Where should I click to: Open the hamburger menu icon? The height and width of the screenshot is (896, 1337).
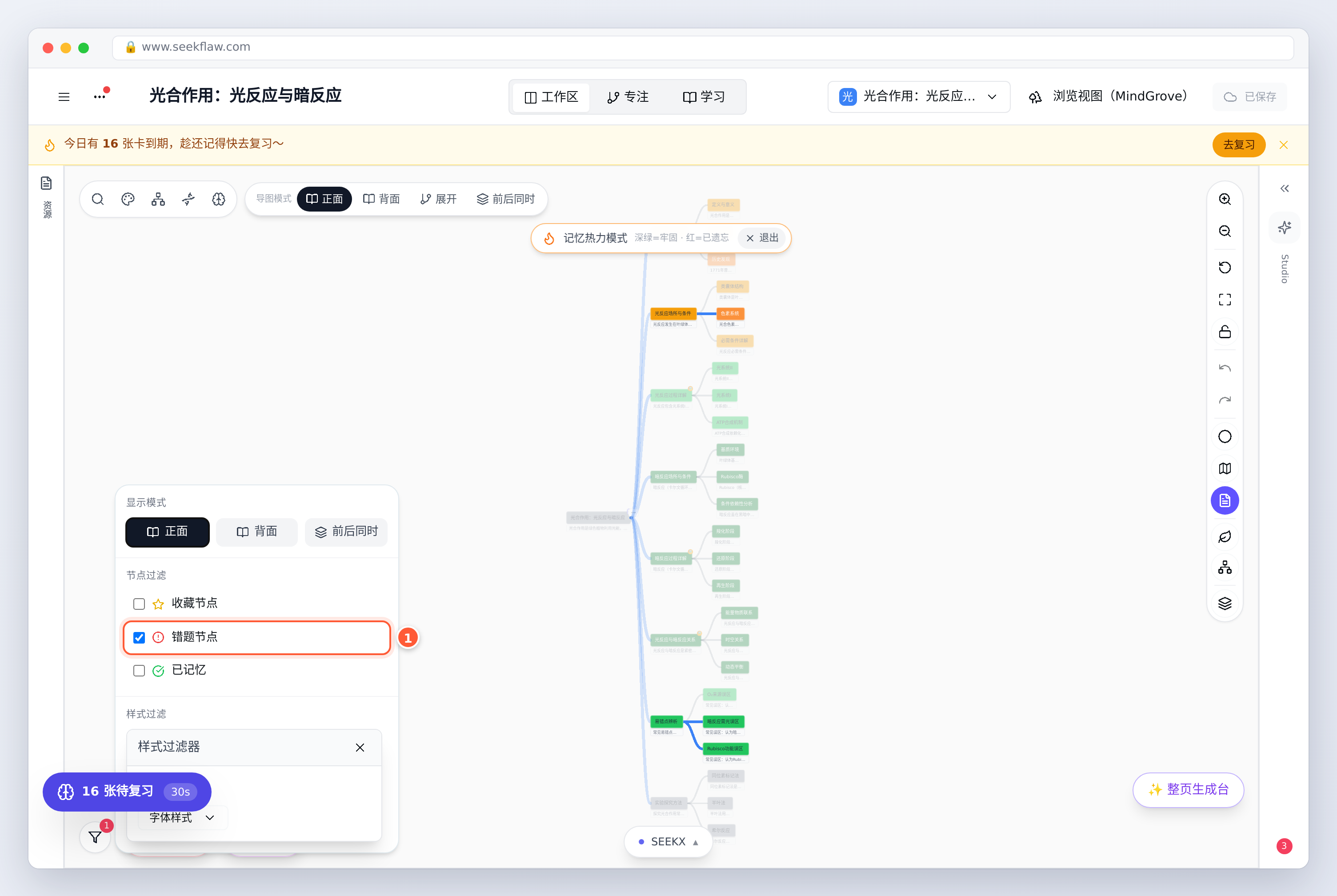tap(64, 96)
